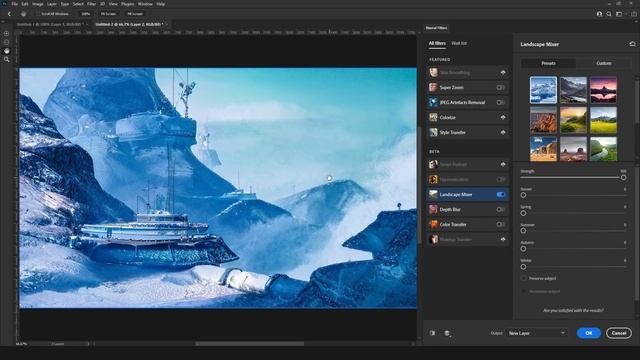Image resolution: width=640 pixels, height=360 pixels.
Task: Select the green meadow mountain preset thumbnail
Action: point(603,120)
